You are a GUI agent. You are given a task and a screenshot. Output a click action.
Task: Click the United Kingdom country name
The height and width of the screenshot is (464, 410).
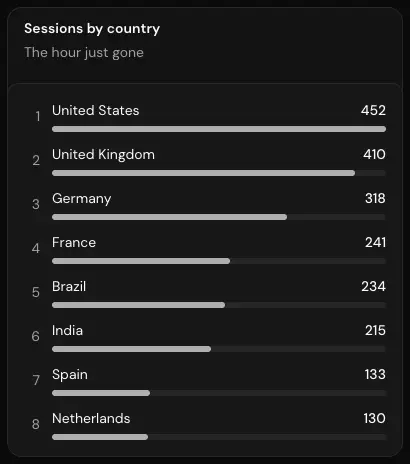pyautogui.click(x=103, y=154)
